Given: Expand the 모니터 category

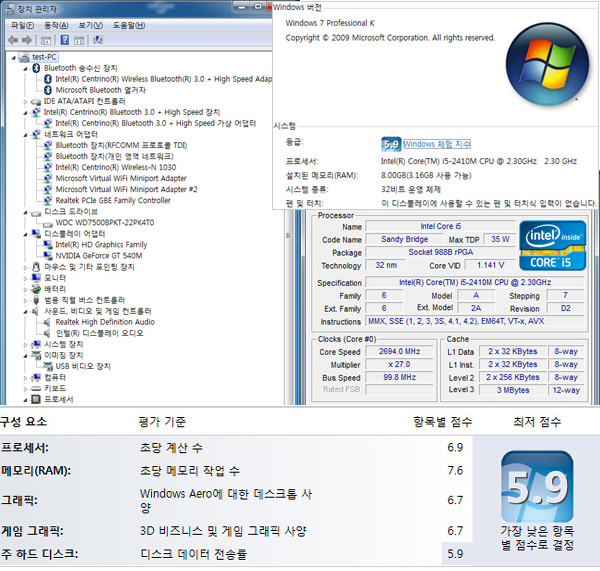Looking at the screenshot, I should [25, 278].
